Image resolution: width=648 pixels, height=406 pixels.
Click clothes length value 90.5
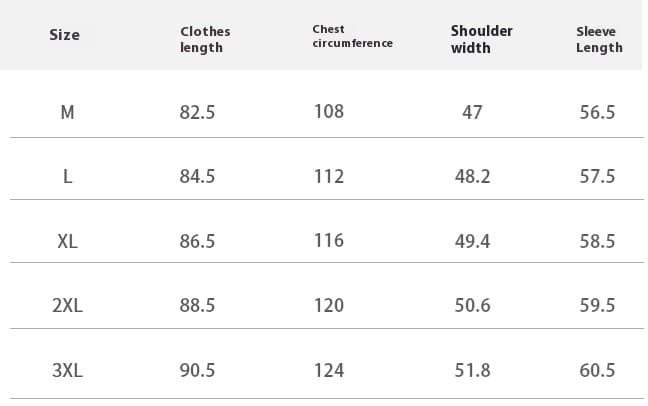197,370
